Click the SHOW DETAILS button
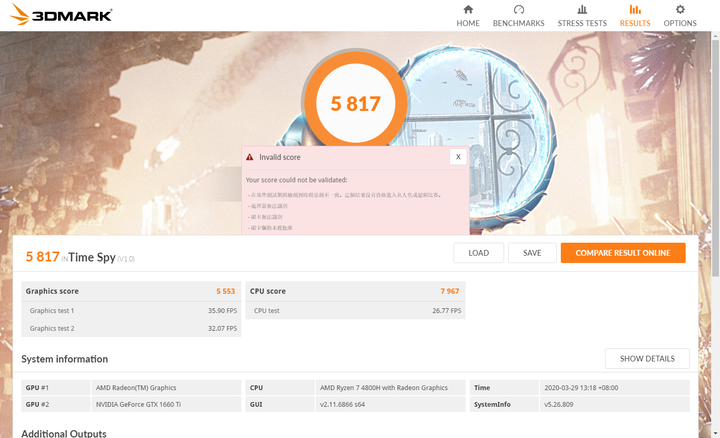The height and width of the screenshot is (438, 720). [647, 359]
